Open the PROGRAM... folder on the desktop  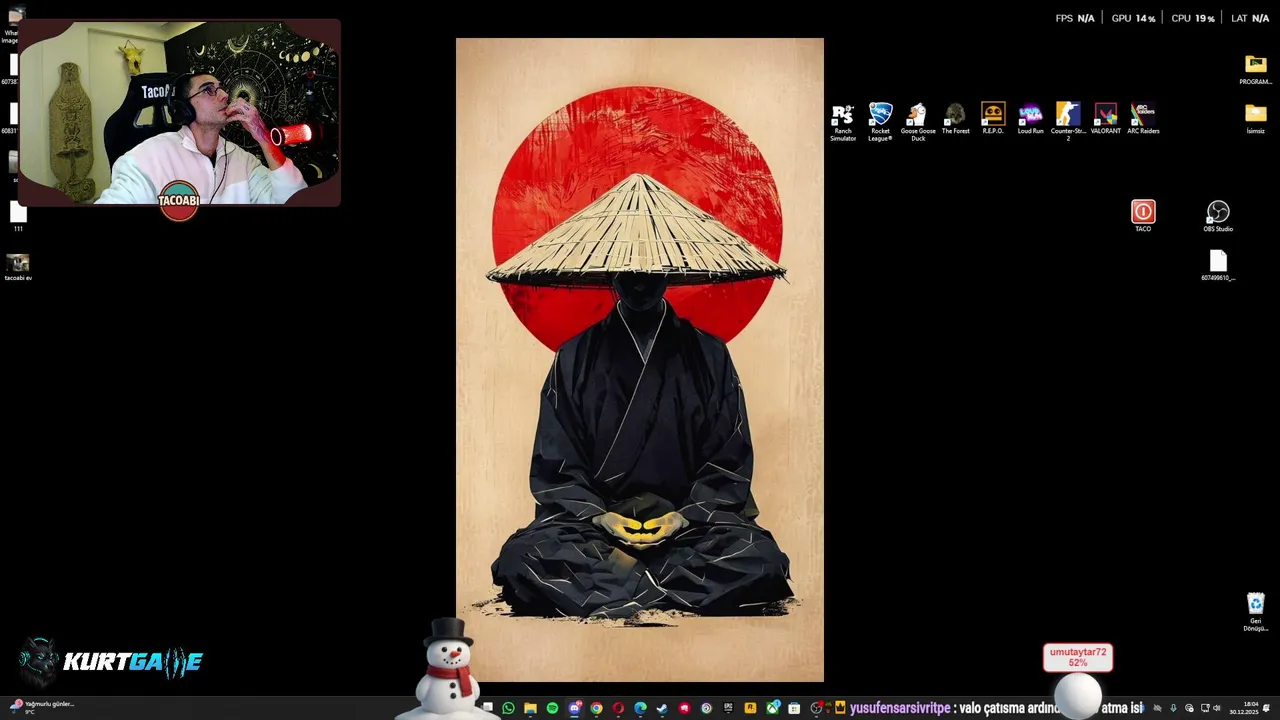point(1256,70)
